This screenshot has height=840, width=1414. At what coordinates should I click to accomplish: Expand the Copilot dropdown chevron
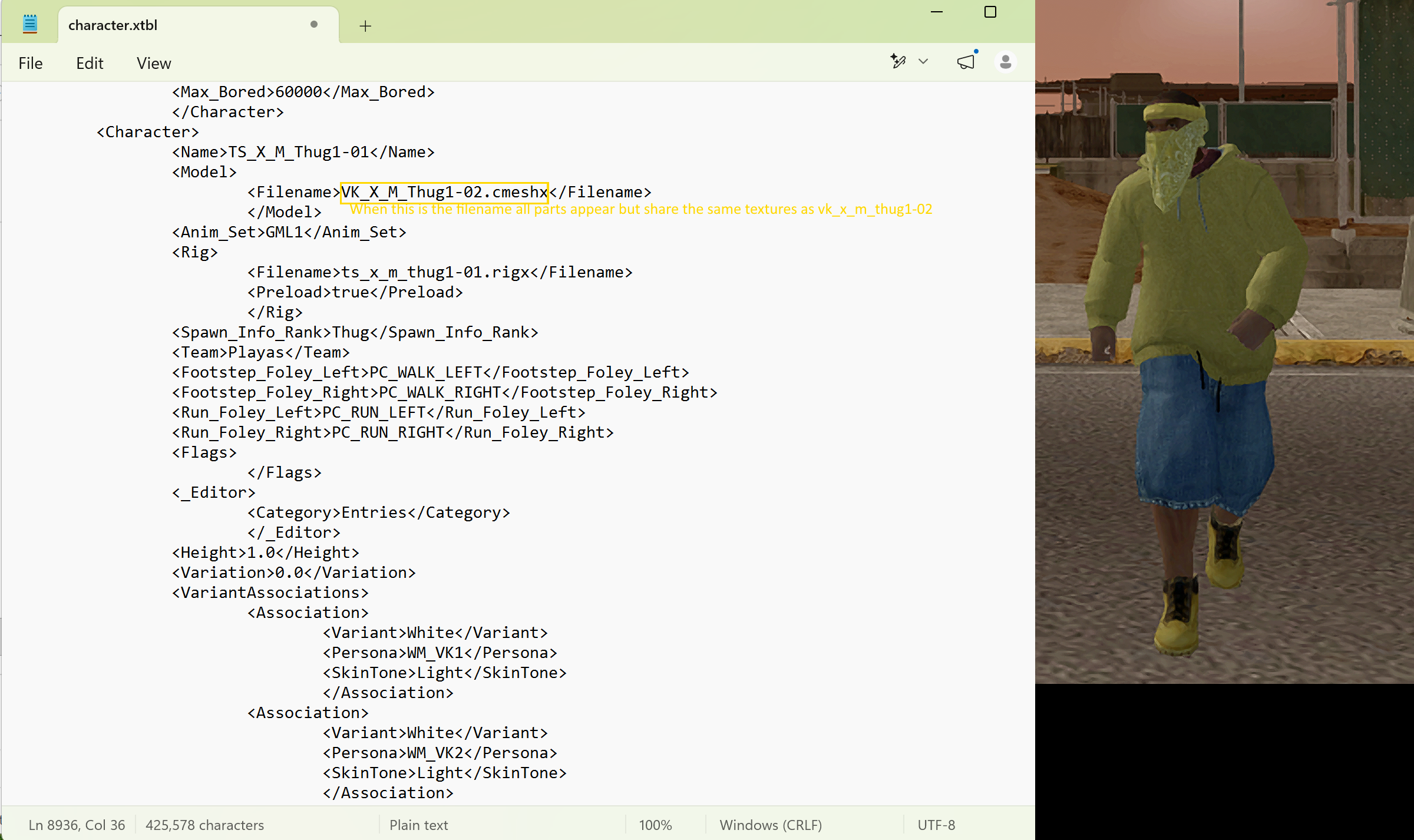coord(923,61)
